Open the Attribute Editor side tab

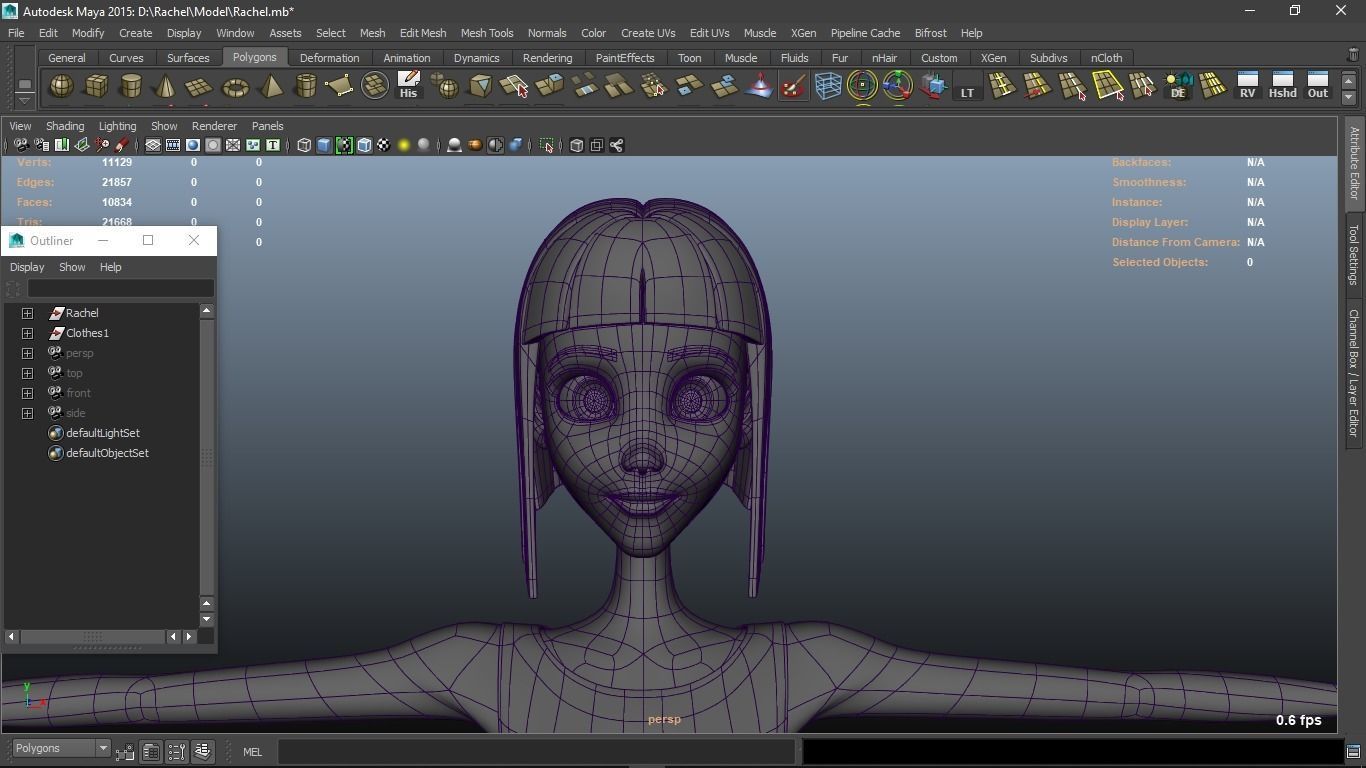[1354, 163]
